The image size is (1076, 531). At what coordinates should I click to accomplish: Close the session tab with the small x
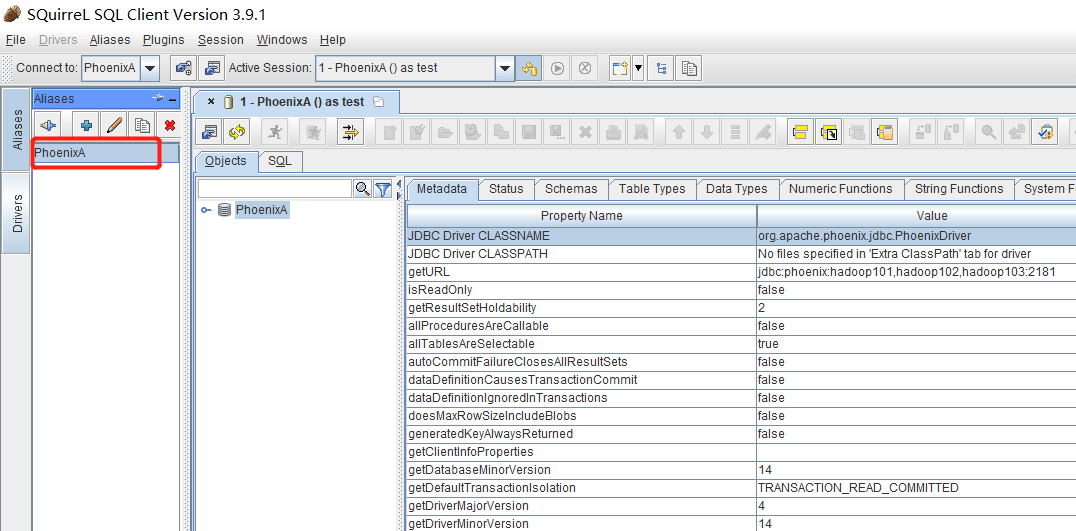coord(211,102)
